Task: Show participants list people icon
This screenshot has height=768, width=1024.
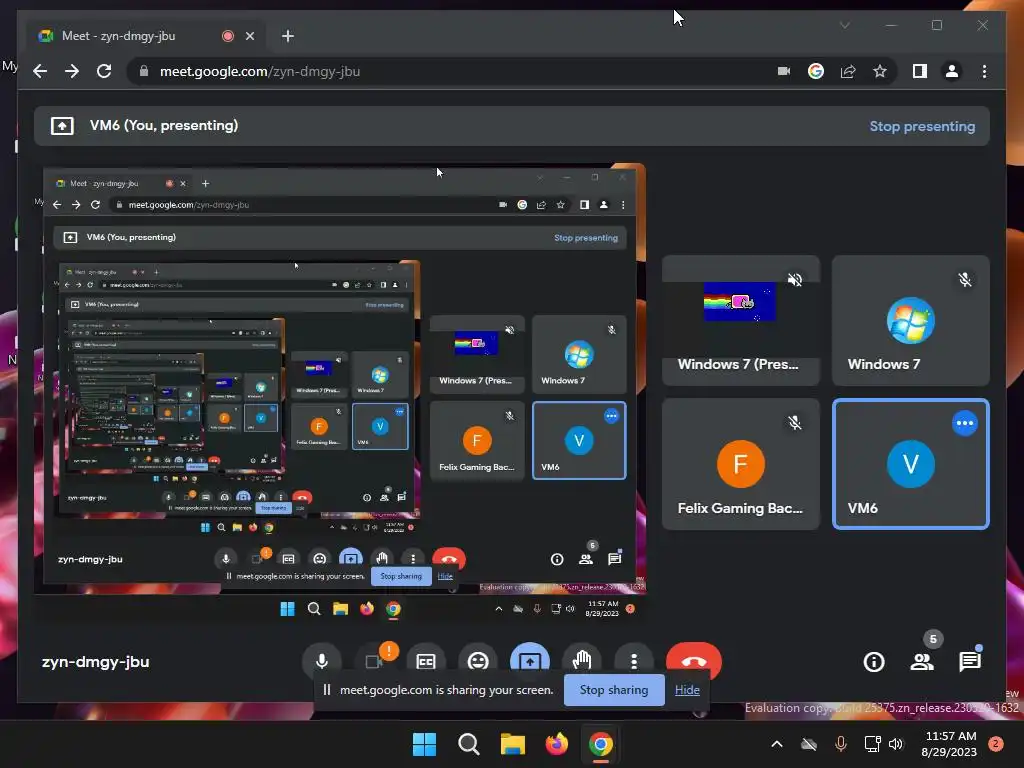Action: click(921, 662)
